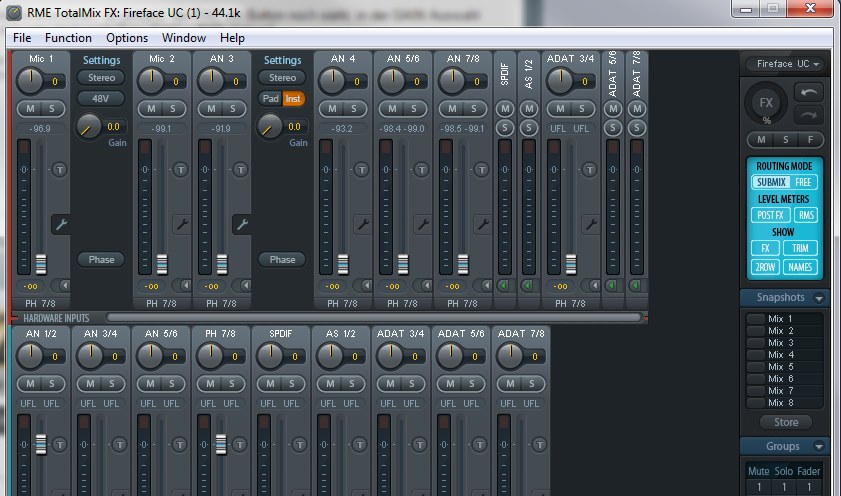This screenshot has width=841, height=496.
Task: Open the Fireface UC device dropdown
Action: 787,64
